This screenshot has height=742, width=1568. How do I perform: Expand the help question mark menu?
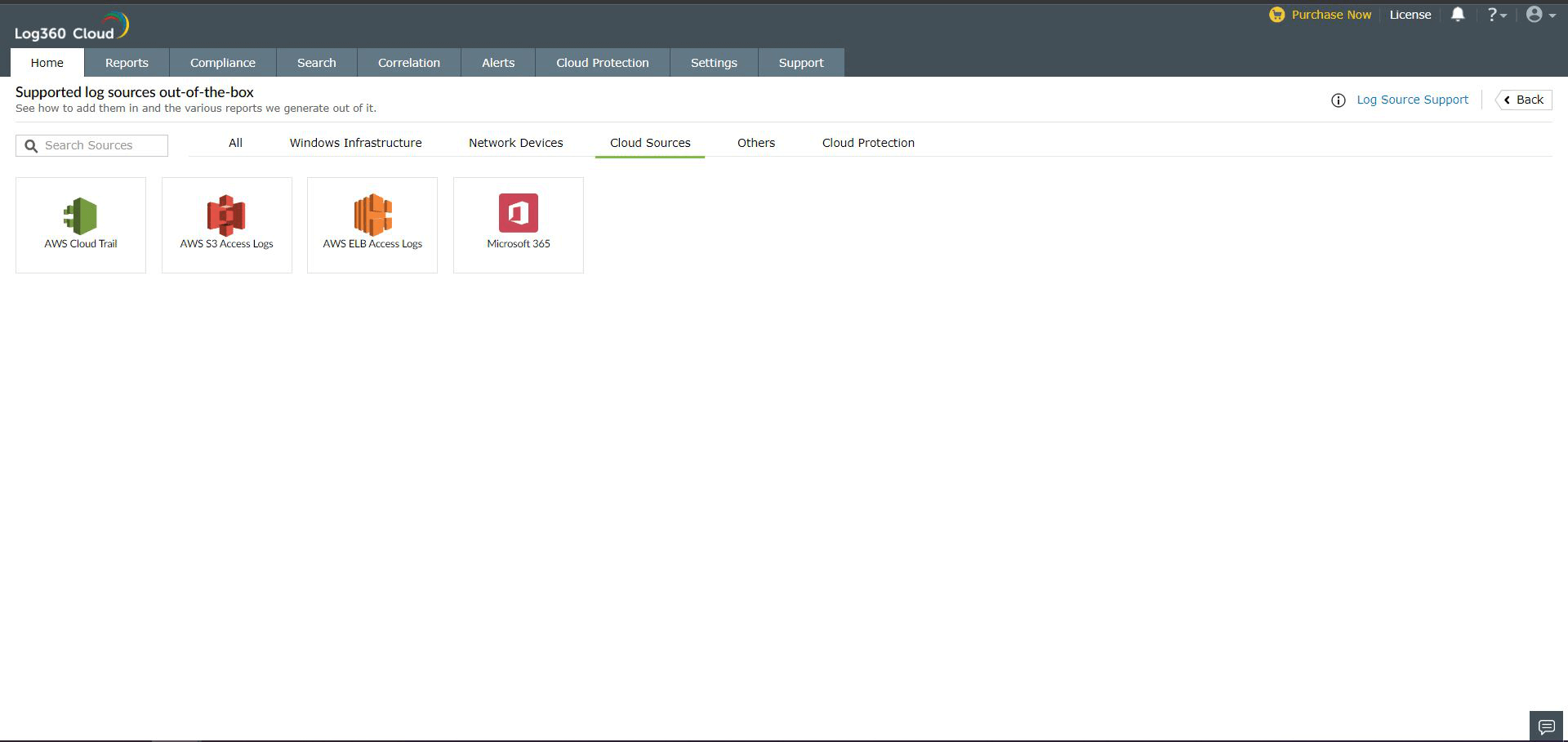click(1496, 15)
